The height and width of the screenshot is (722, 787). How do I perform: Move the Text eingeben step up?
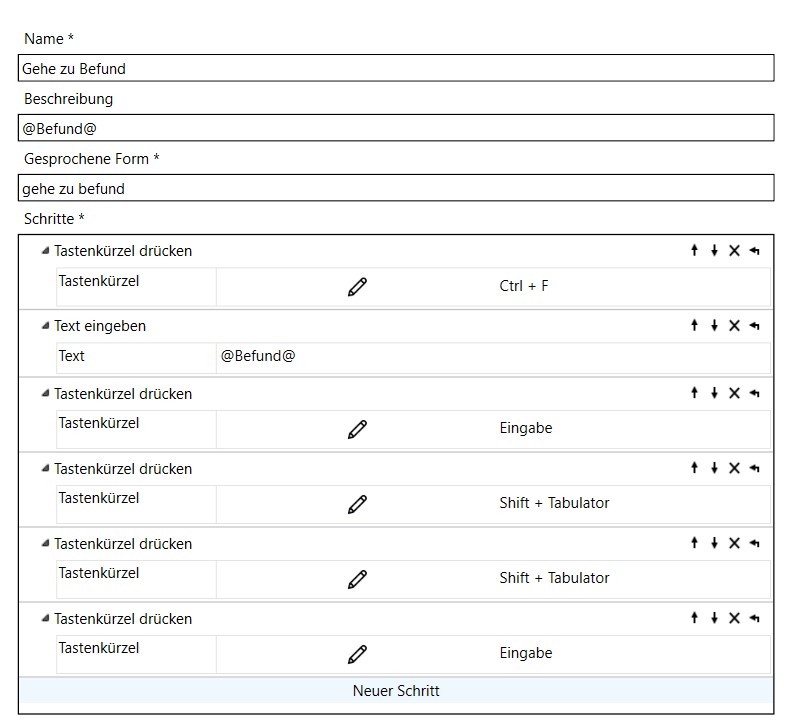point(694,325)
